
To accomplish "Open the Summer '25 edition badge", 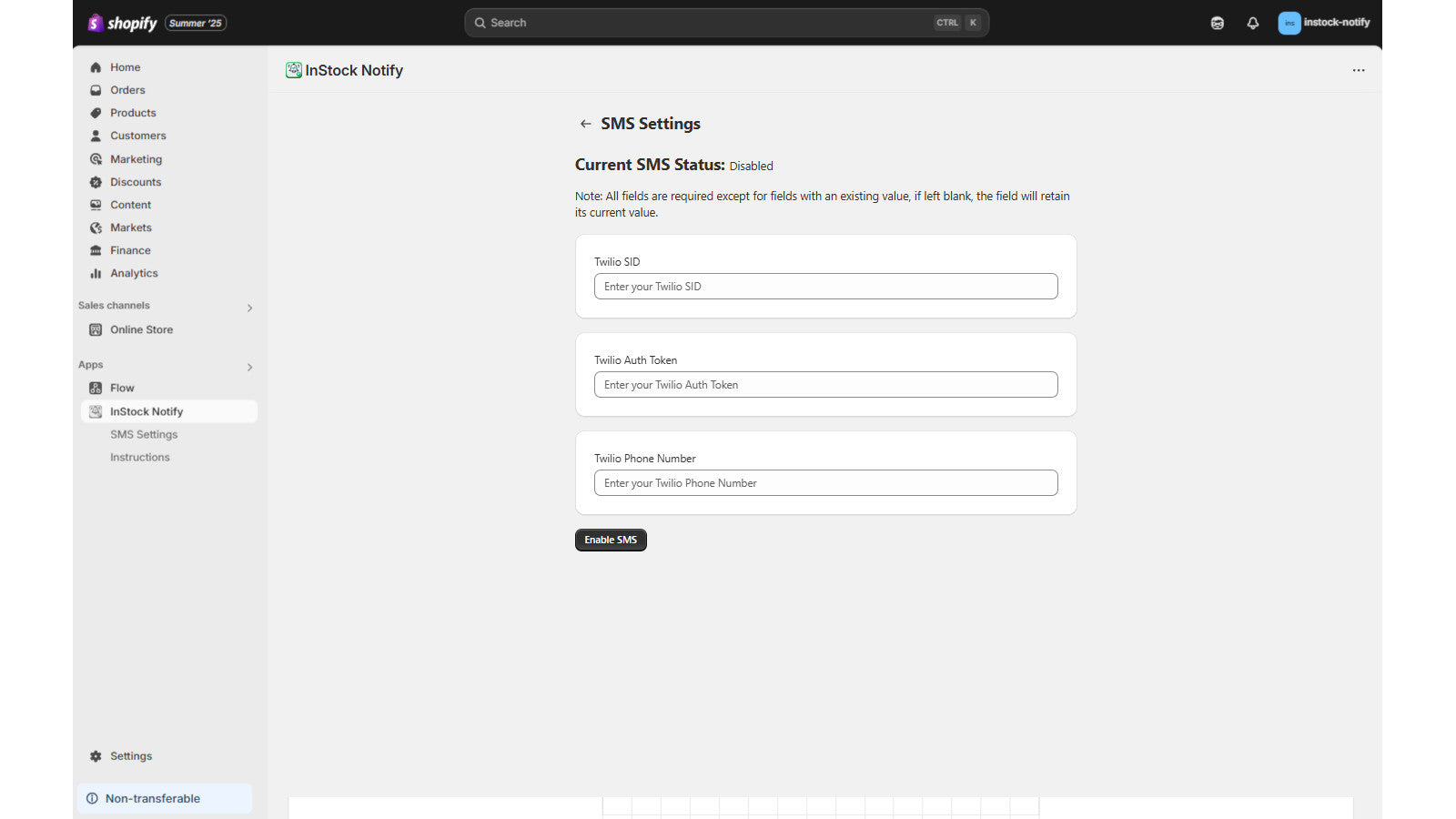I will 196,23.
